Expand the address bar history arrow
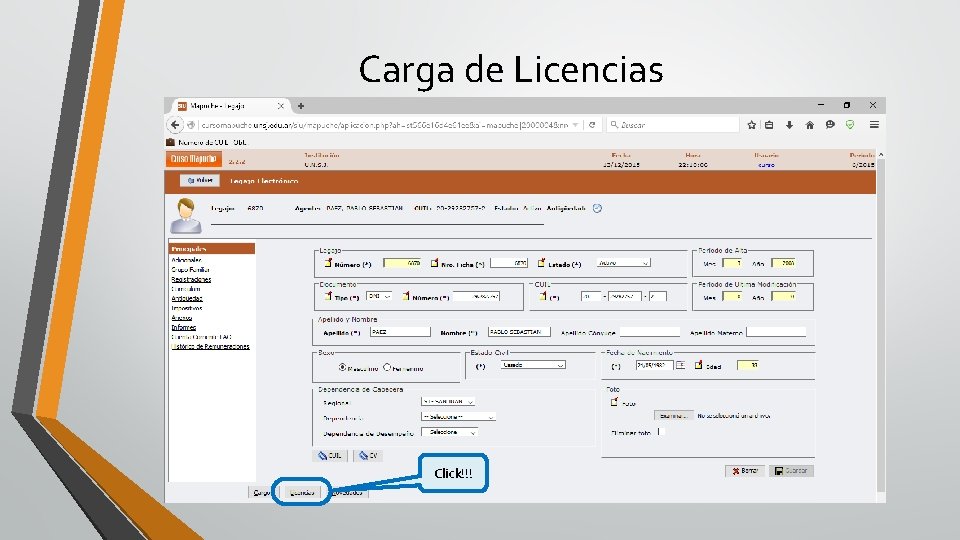Viewport: 960px width, 540px height. [x=576, y=125]
